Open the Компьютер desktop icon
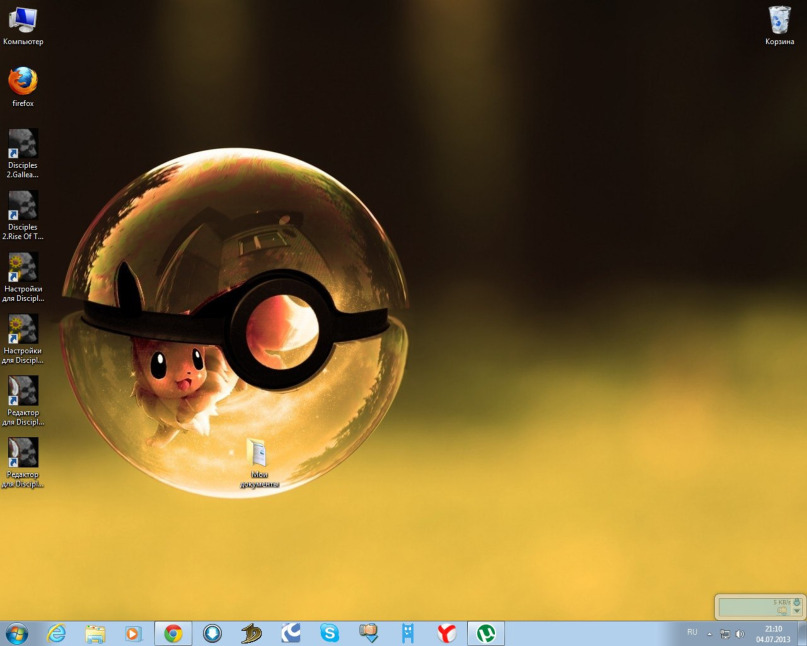The height and width of the screenshot is (646, 807). point(23,20)
